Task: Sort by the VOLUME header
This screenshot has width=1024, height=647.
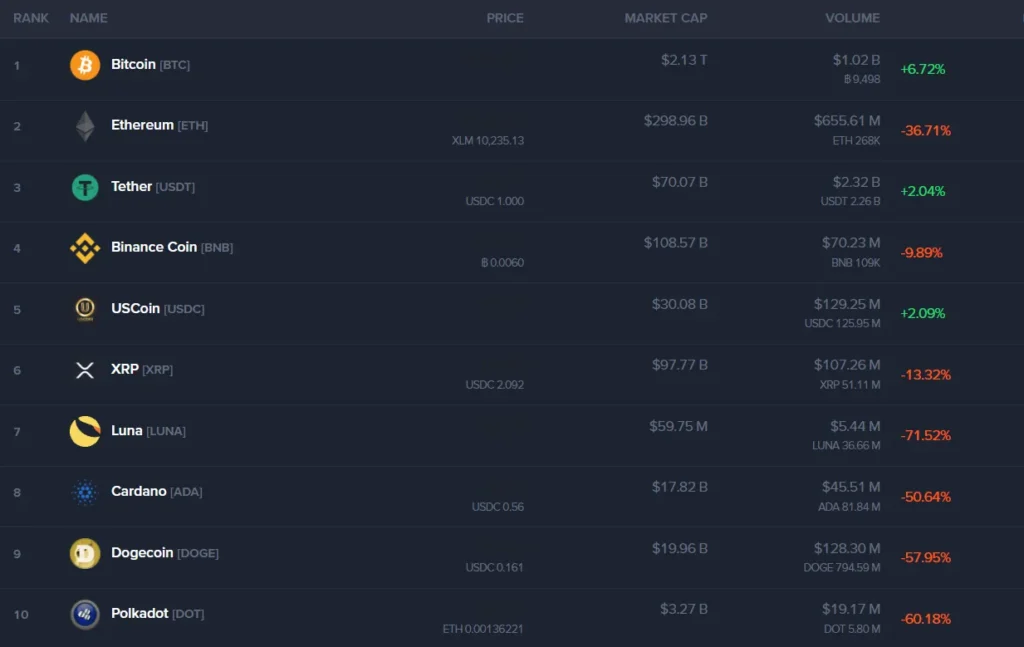Action: (852, 17)
